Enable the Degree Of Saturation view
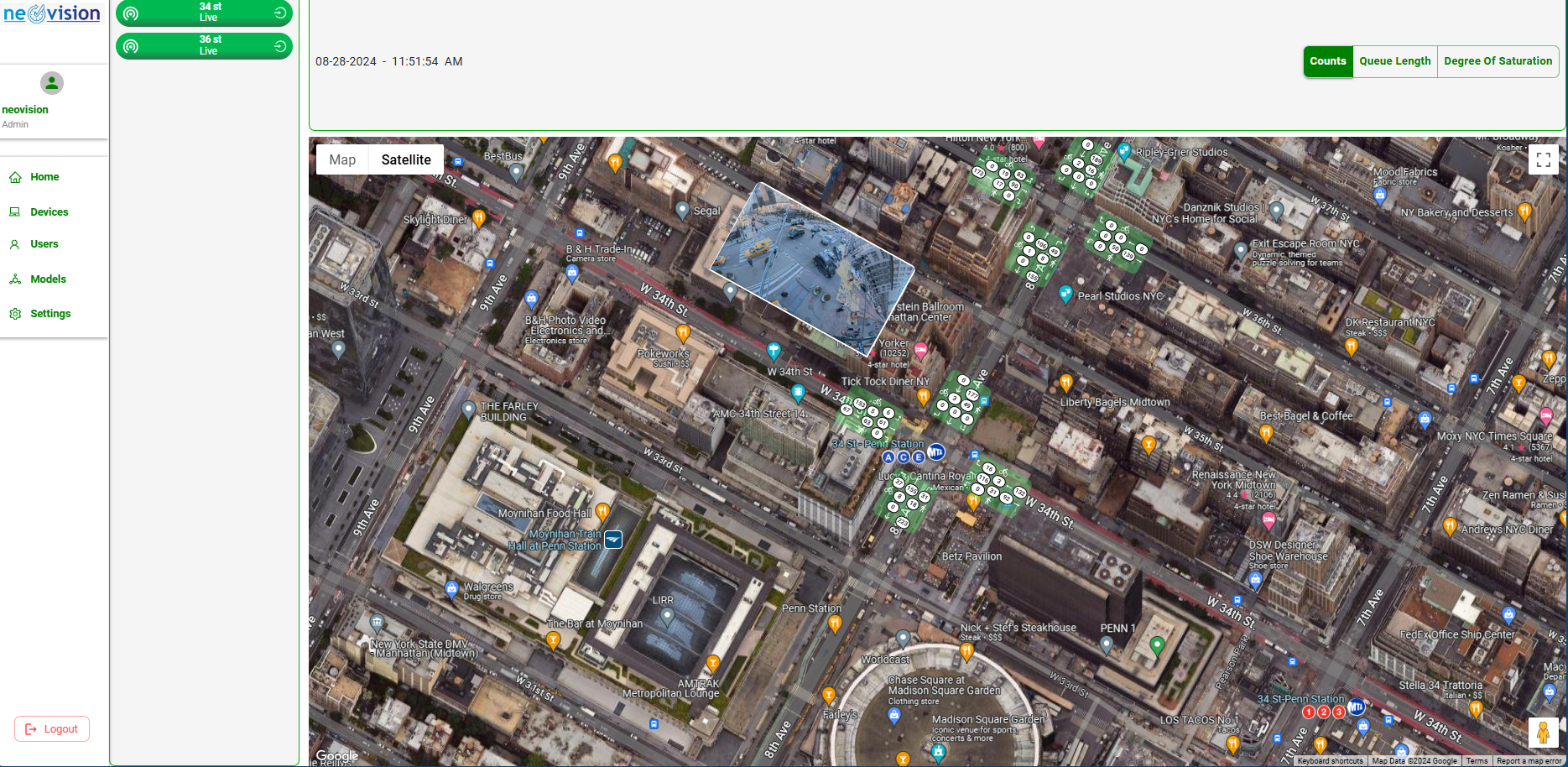 (1498, 61)
